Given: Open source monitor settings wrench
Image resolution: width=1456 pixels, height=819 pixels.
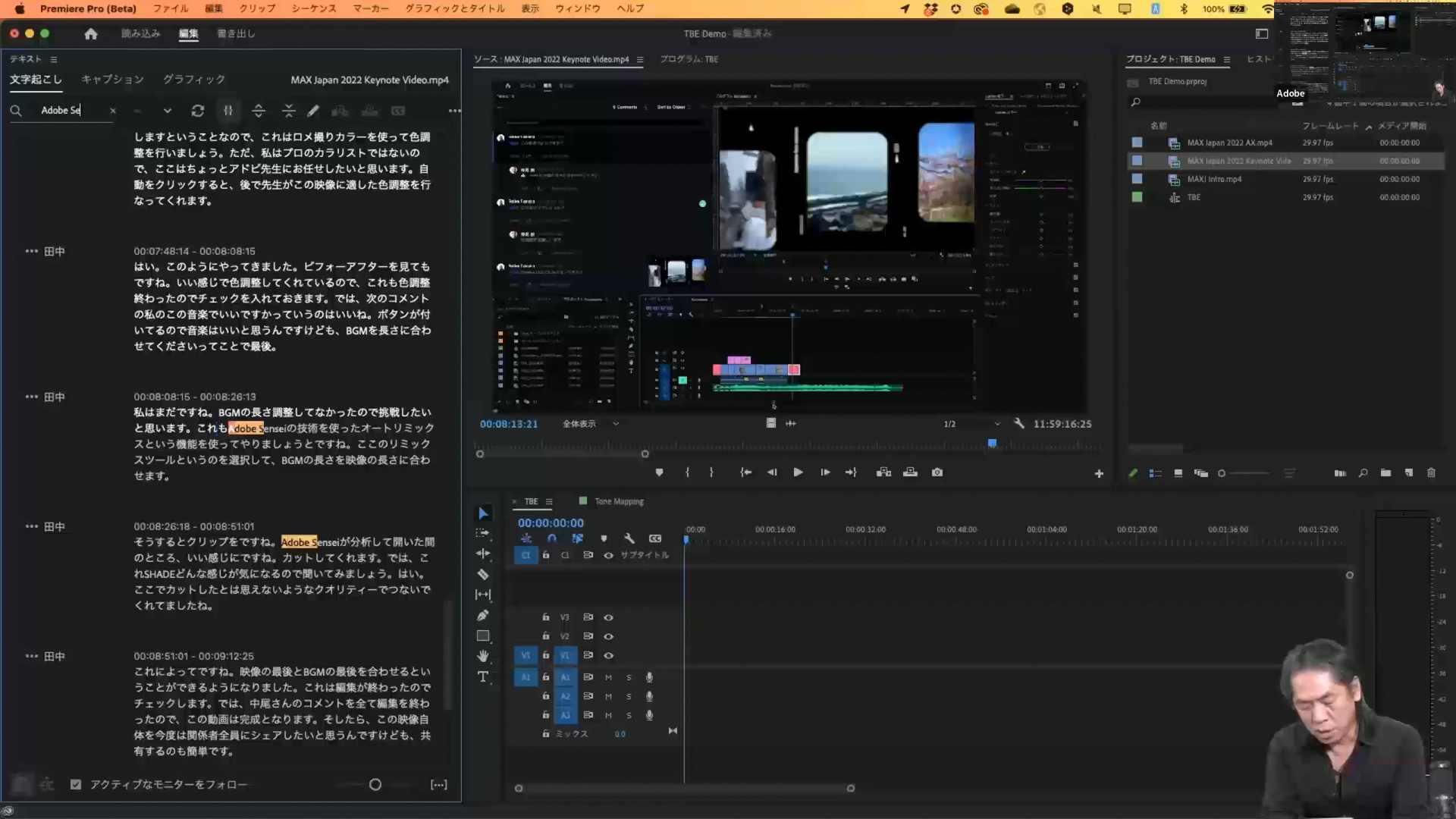Looking at the screenshot, I should (x=1019, y=424).
